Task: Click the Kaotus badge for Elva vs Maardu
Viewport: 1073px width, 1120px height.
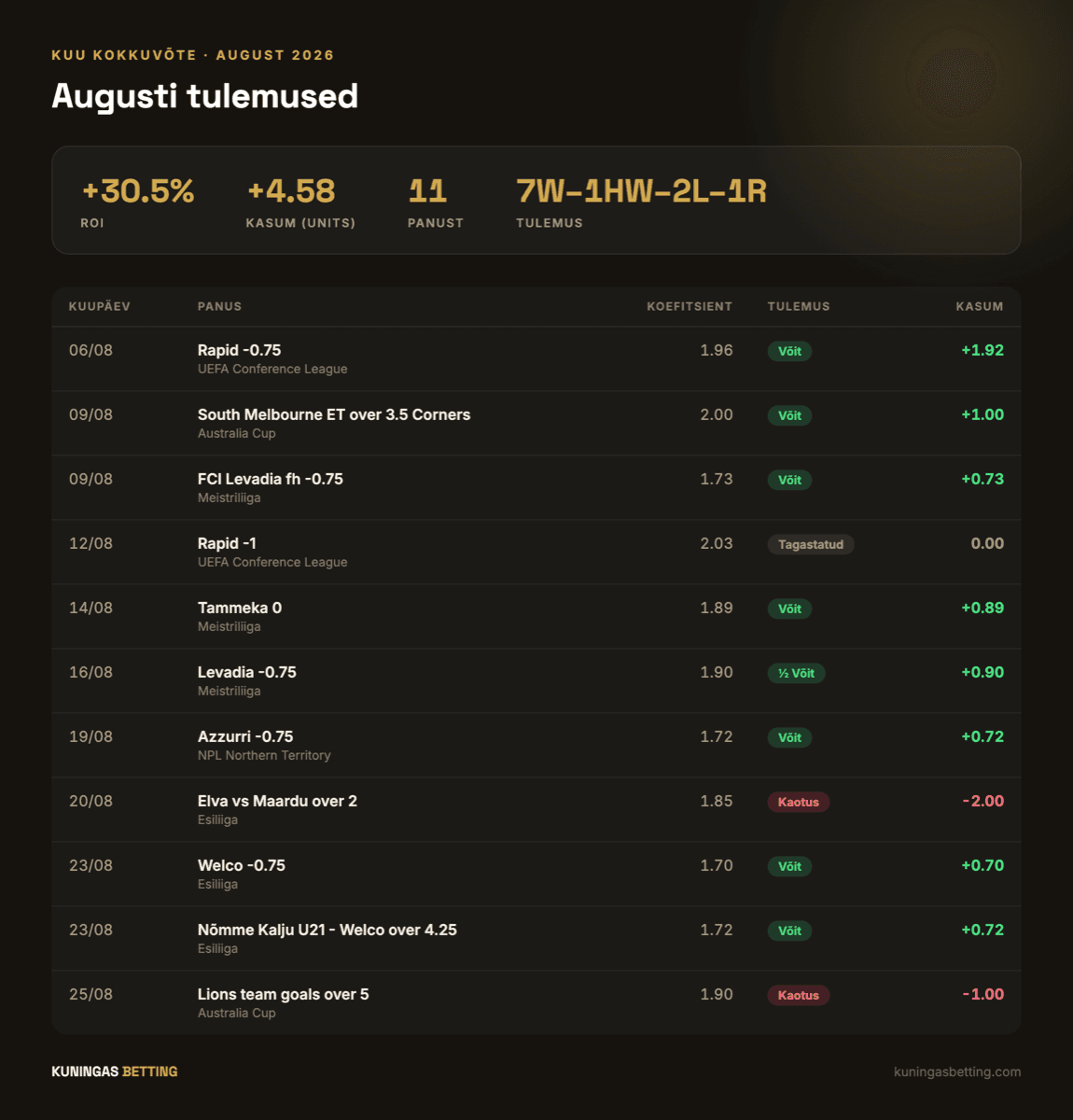Action: [x=799, y=802]
